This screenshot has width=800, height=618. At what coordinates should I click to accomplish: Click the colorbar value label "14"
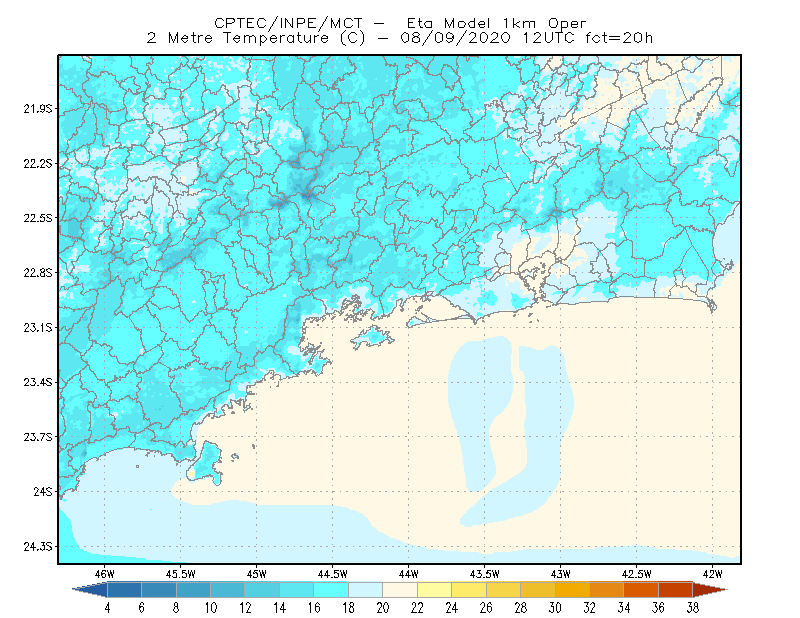(x=280, y=608)
